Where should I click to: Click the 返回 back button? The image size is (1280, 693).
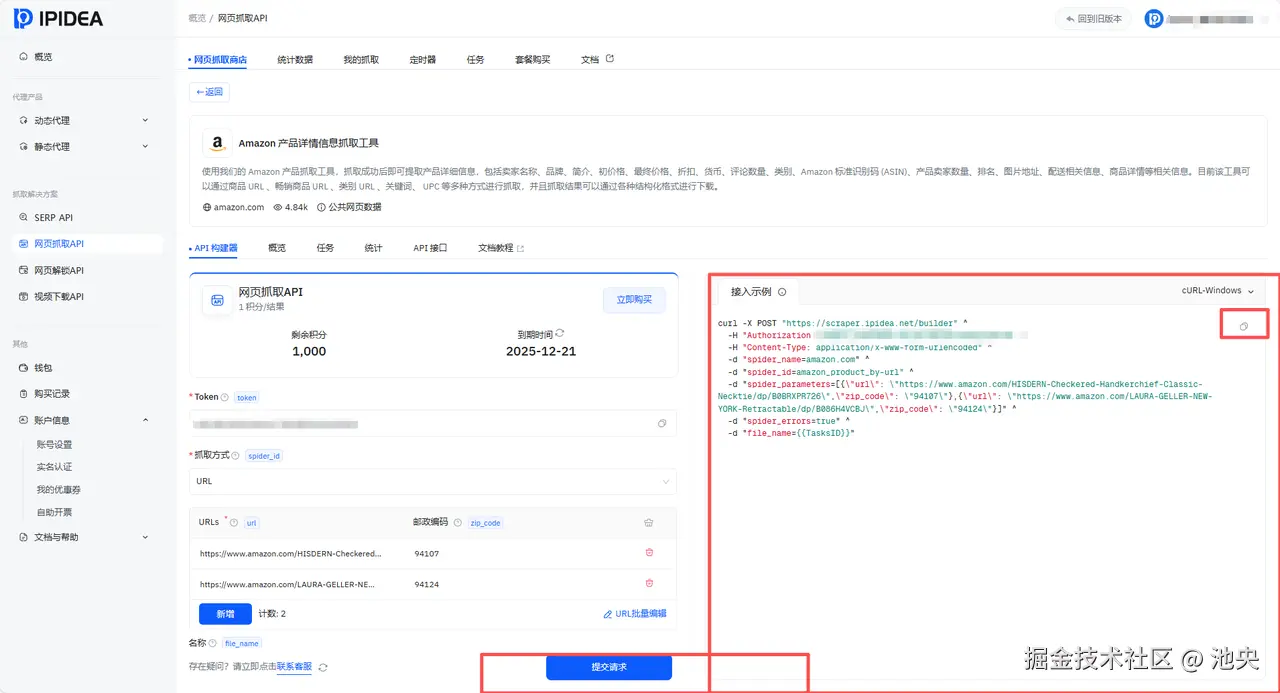(209, 92)
